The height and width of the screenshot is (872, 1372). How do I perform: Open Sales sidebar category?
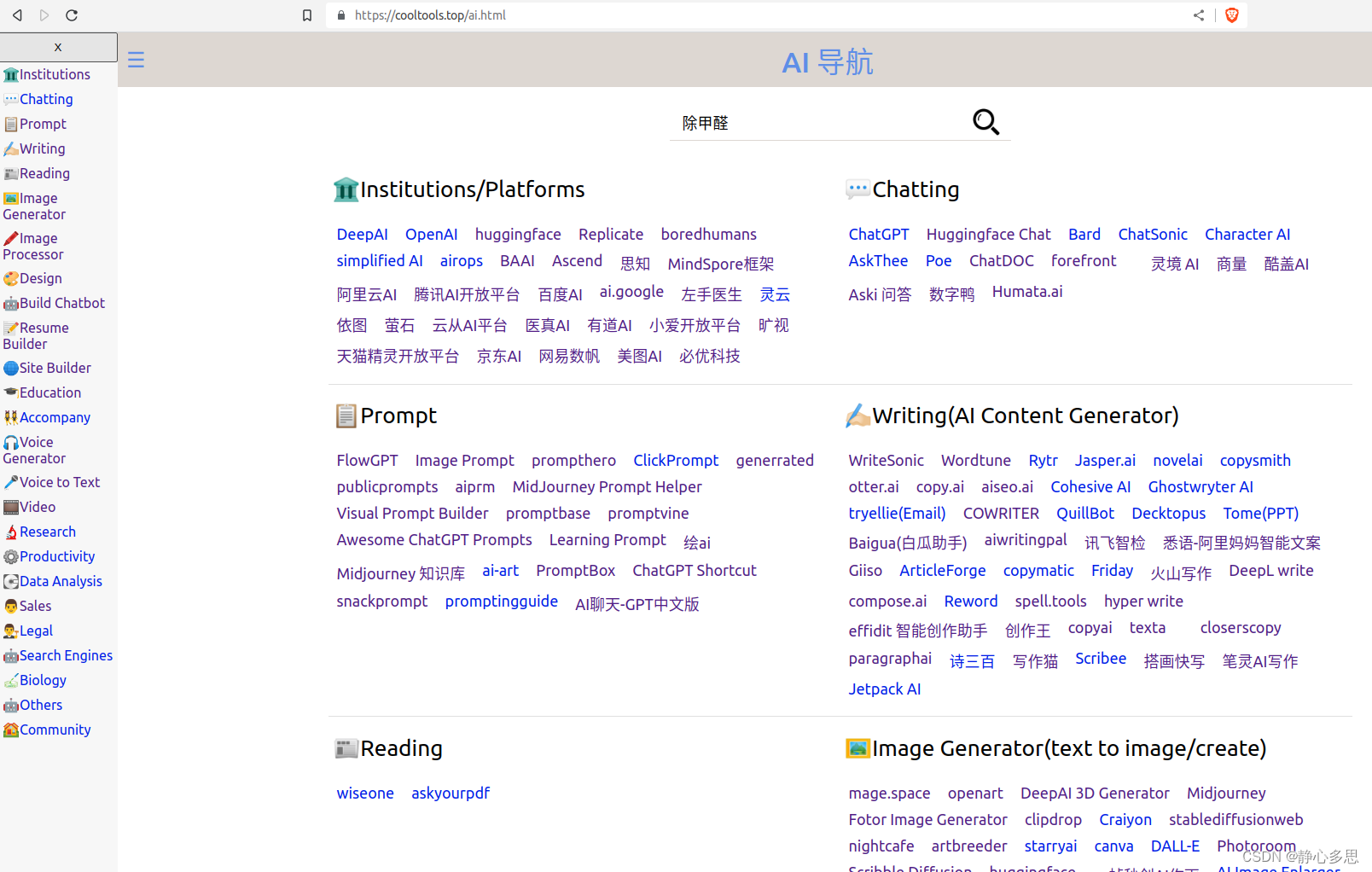(28, 606)
